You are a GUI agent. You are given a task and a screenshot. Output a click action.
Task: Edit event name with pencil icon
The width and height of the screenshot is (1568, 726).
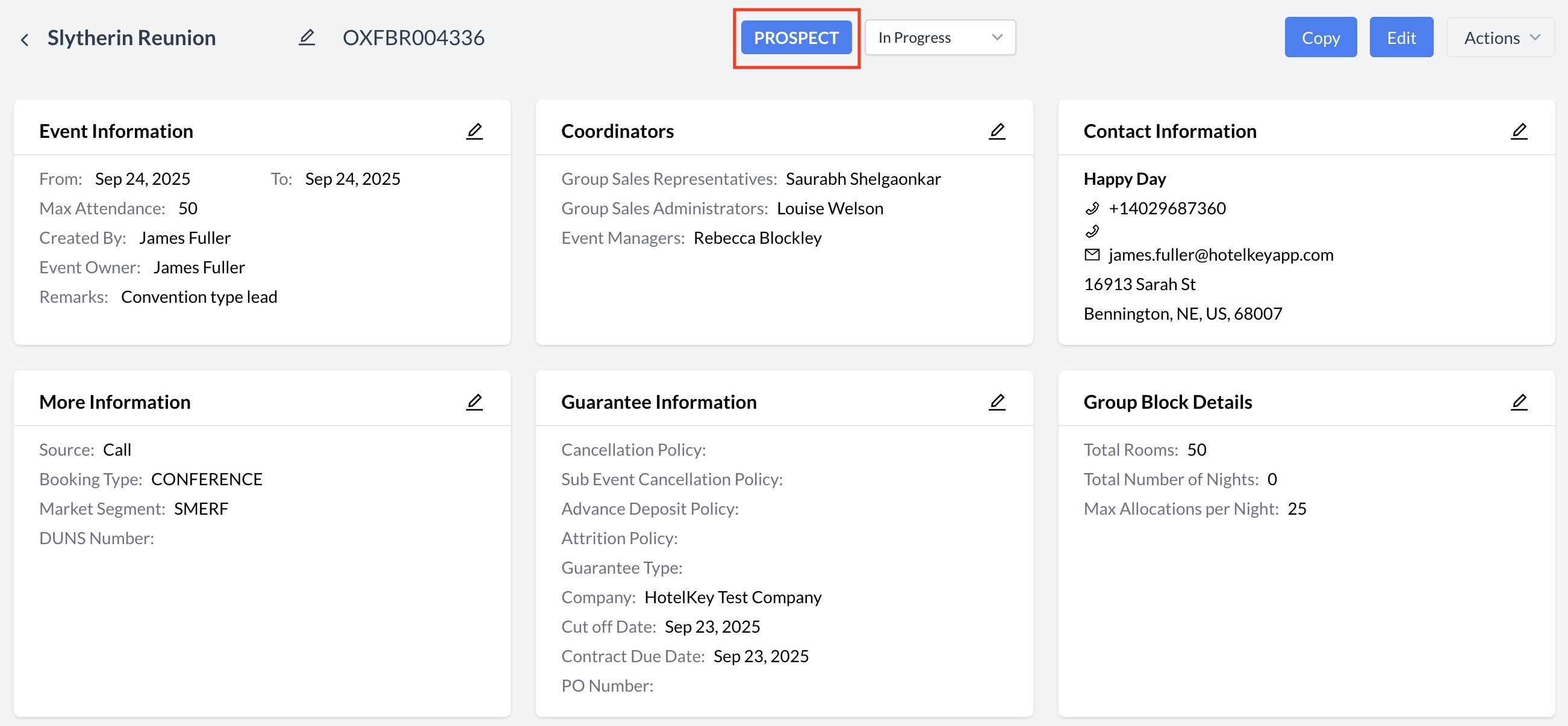306,38
